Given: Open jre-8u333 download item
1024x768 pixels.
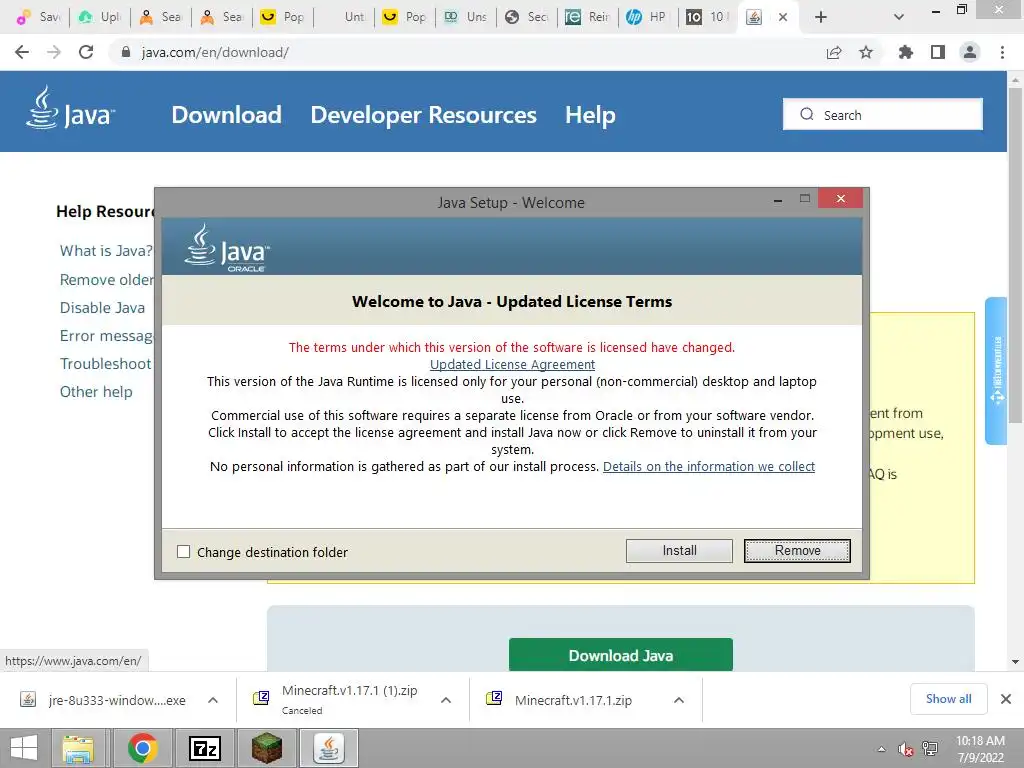Looking at the screenshot, I should tap(103, 700).
